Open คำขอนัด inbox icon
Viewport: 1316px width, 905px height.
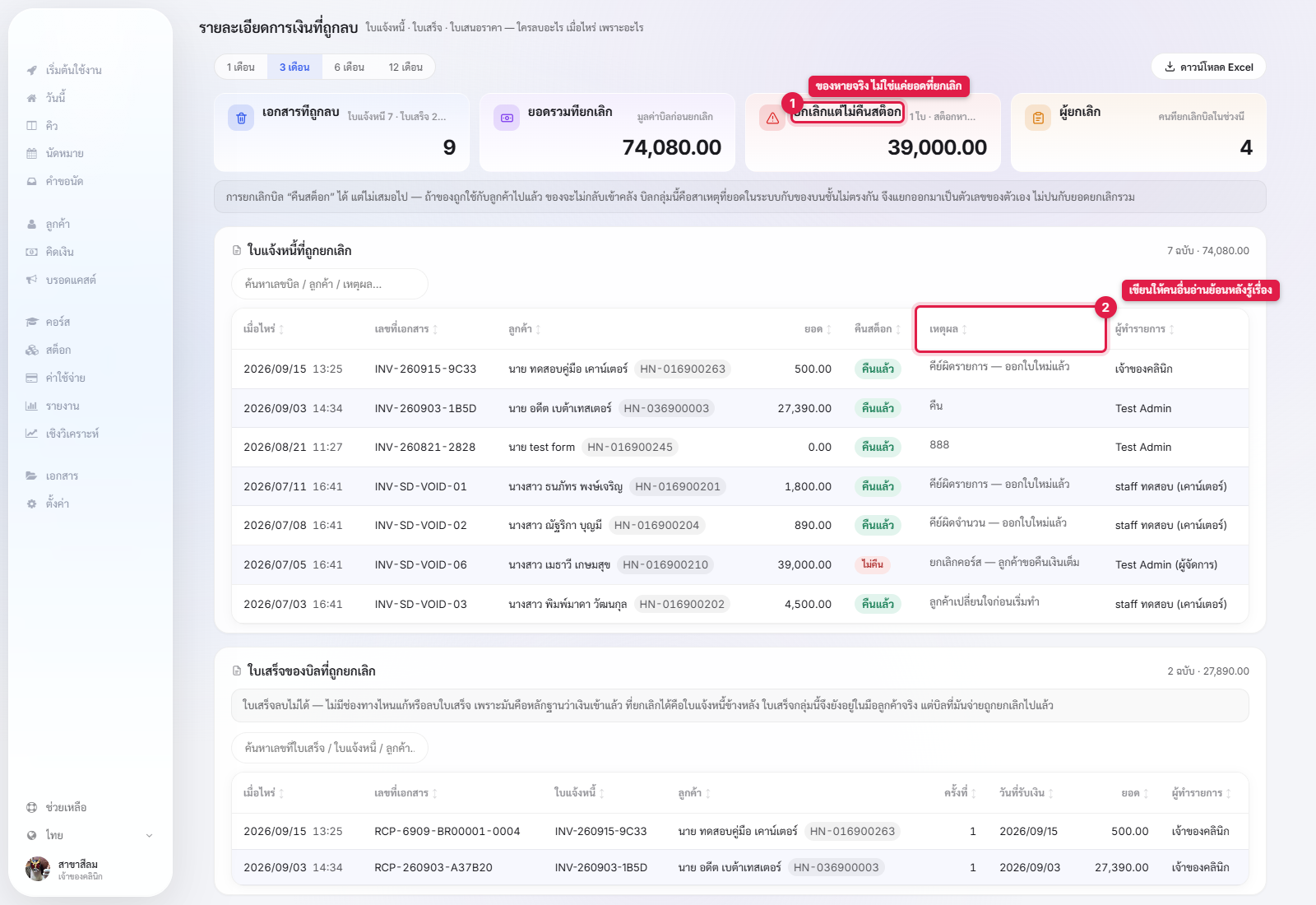point(31,181)
